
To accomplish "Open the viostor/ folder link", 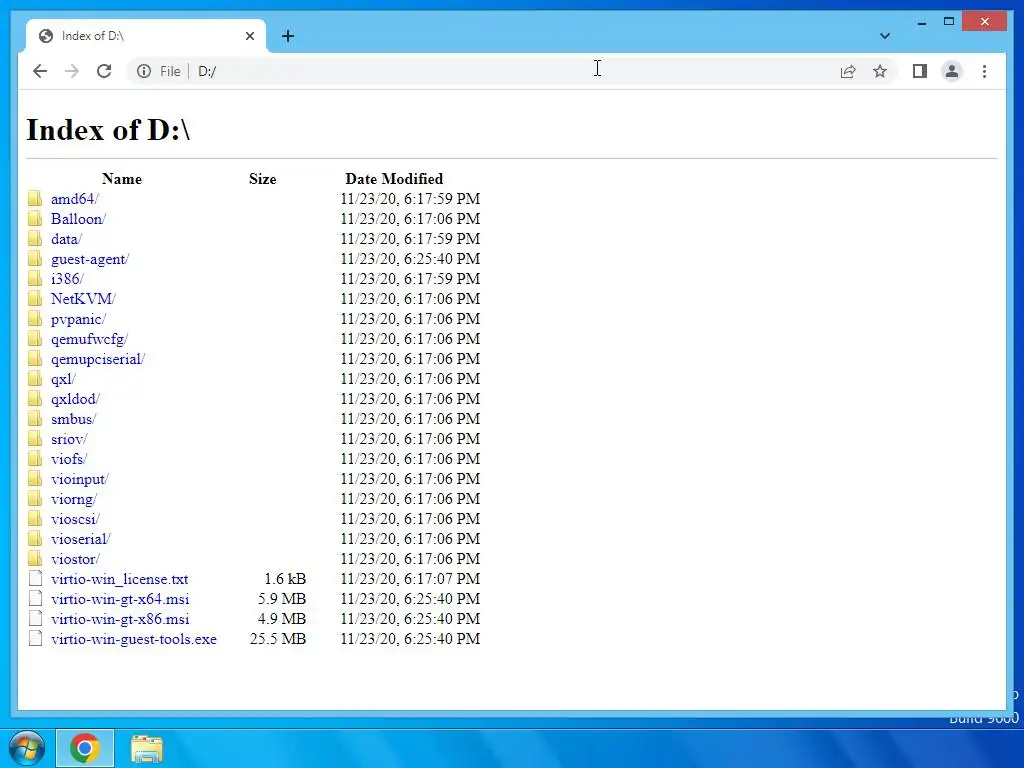I will tap(75, 559).
